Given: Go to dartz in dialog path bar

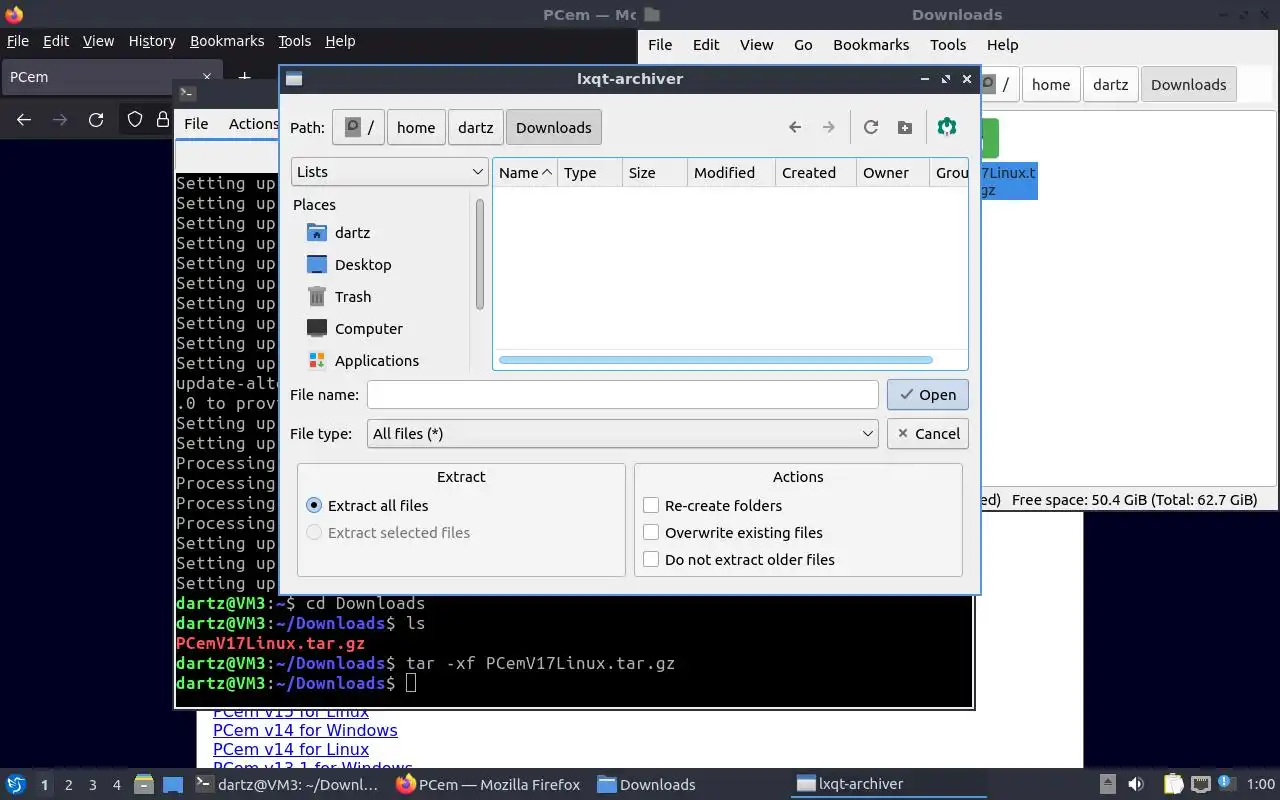Looking at the screenshot, I should click(x=476, y=127).
